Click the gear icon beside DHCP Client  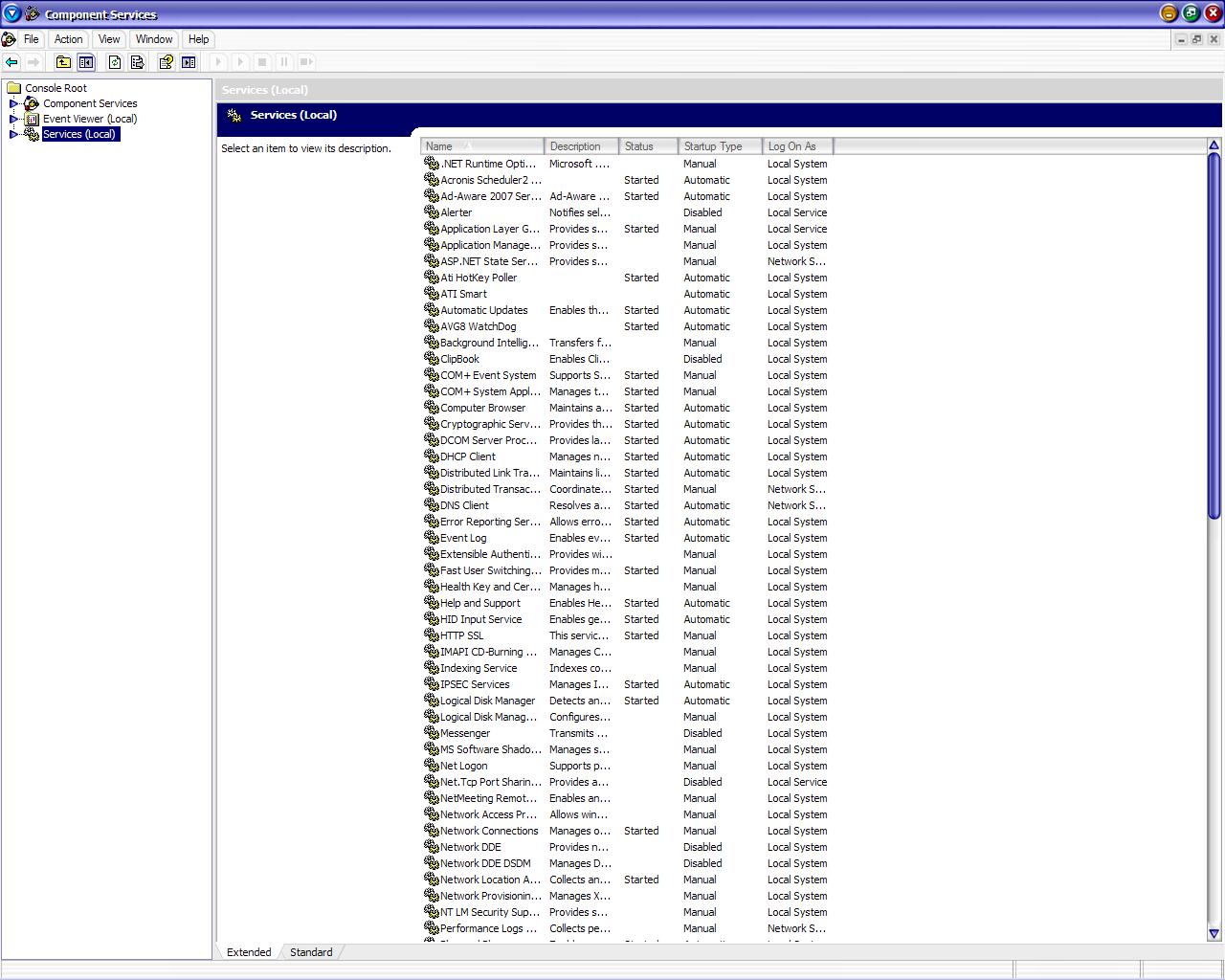click(431, 457)
